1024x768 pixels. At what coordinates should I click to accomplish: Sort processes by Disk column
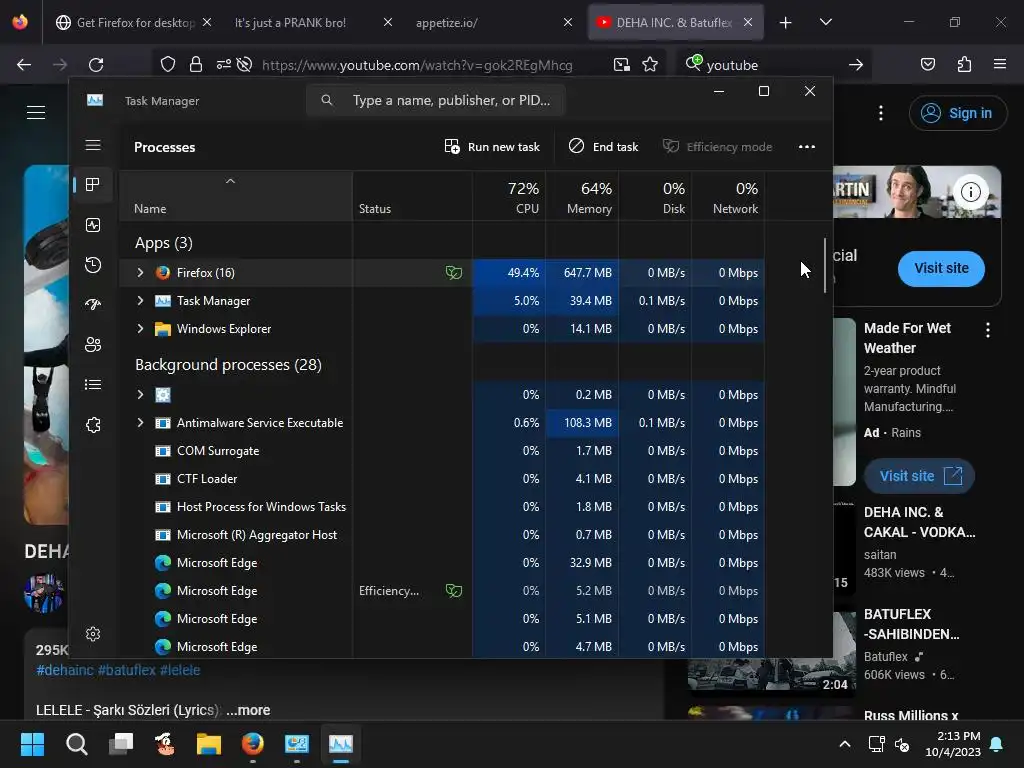pos(655,197)
